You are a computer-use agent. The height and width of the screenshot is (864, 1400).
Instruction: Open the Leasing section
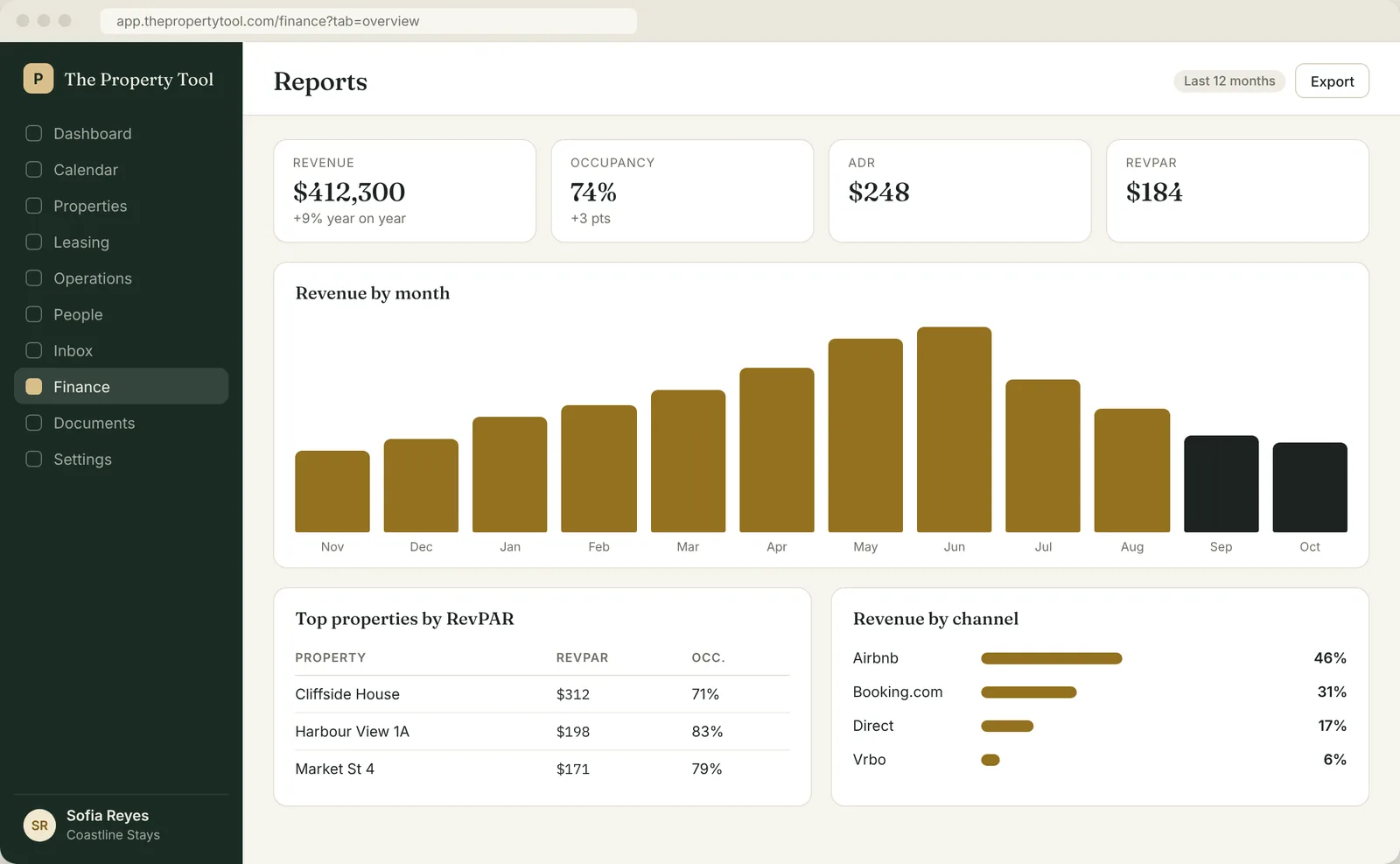tap(122, 242)
